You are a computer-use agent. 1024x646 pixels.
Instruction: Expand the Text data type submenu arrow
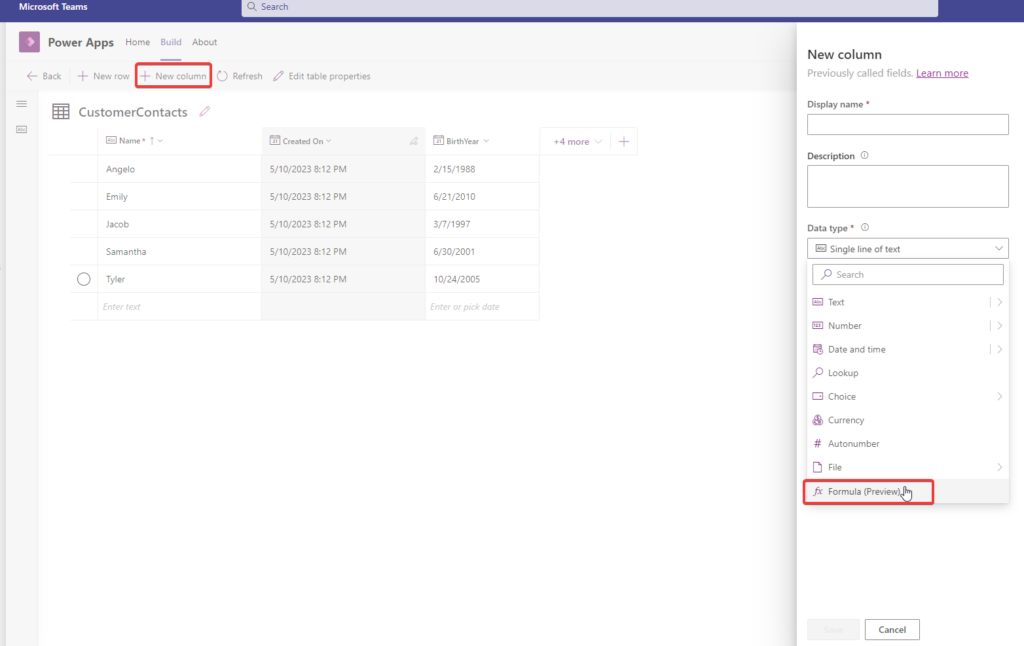pyautogui.click(x=999, y=302)
